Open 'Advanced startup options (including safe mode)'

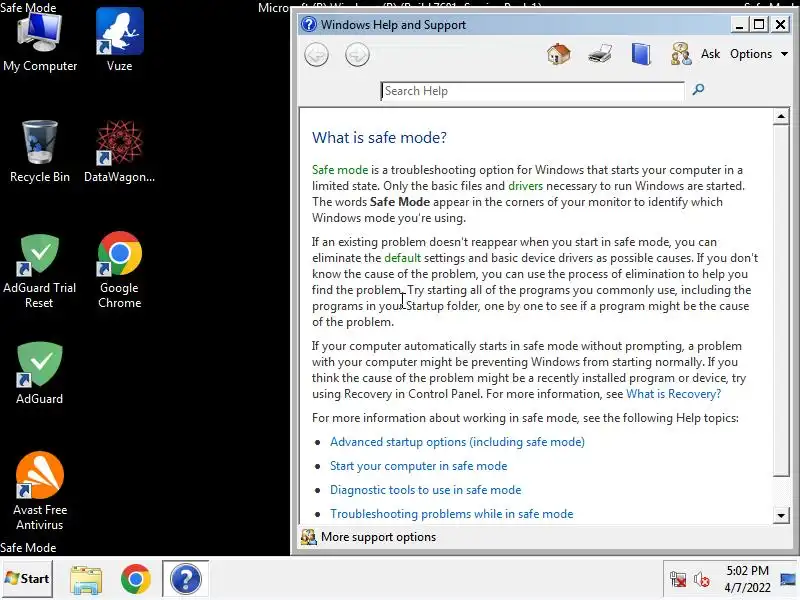point(457,442)
